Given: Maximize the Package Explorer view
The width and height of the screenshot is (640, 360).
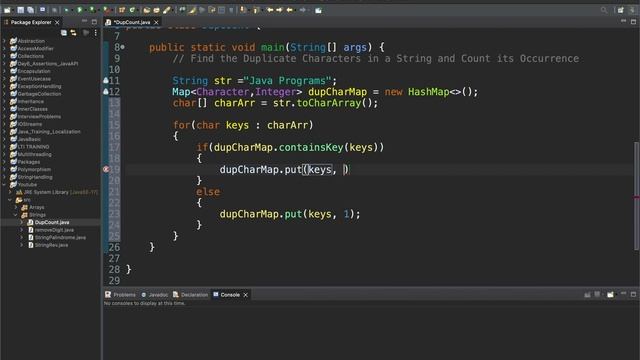Looking at the screenshot, I should click(x=94, y=22).
